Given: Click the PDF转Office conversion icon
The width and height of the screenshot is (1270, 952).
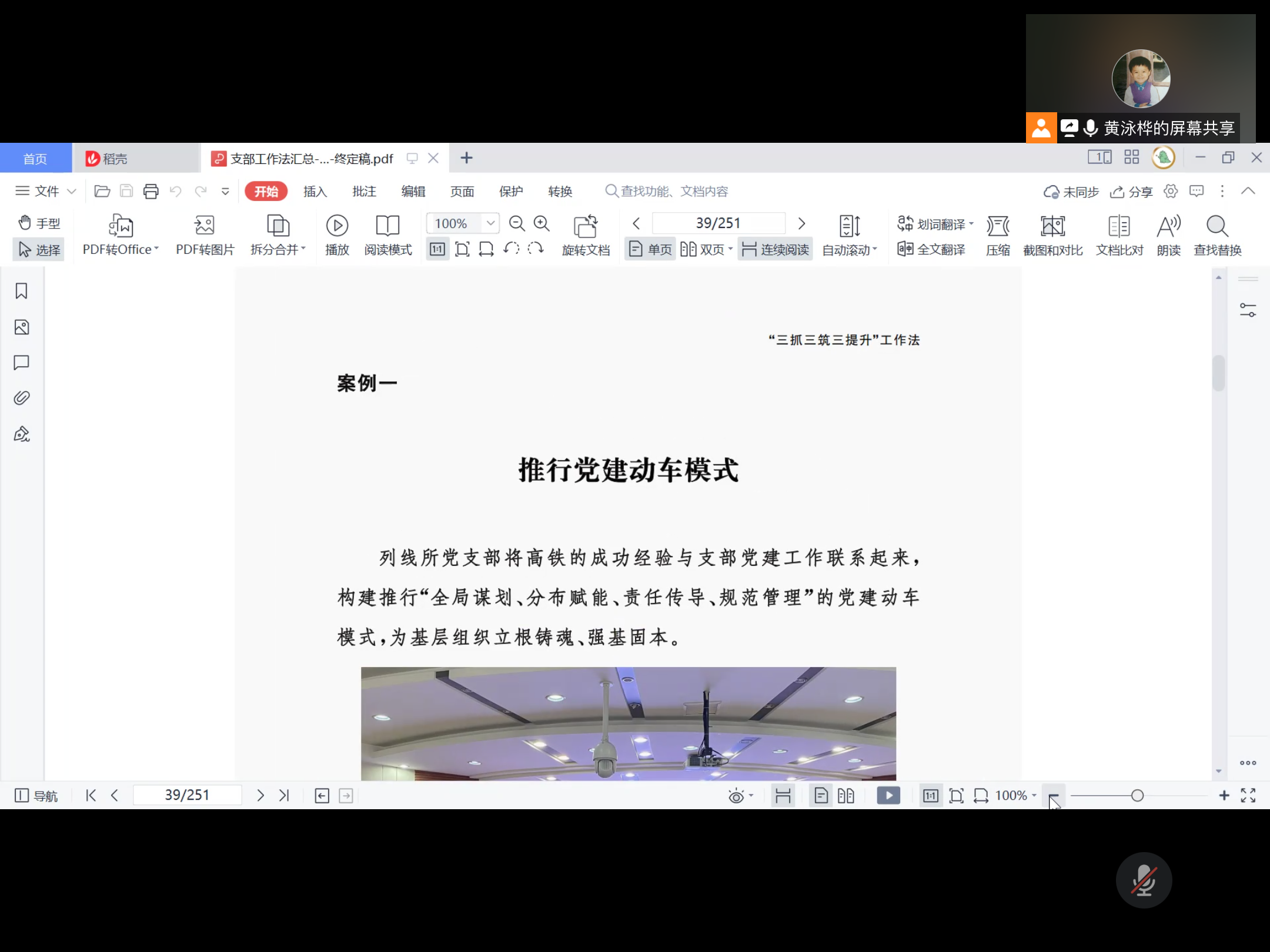Looking at the screenshot, I should pos(121,226).
